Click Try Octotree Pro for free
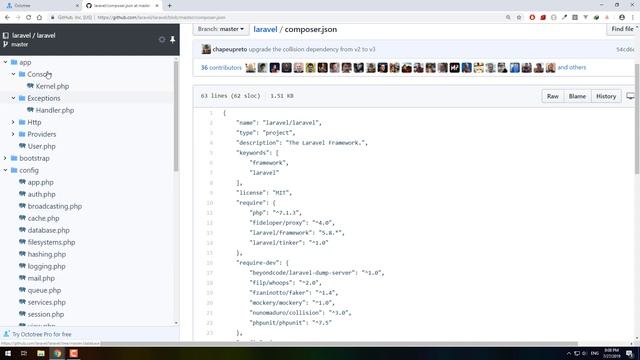This screenshot has width=640, height=360. 42,334
